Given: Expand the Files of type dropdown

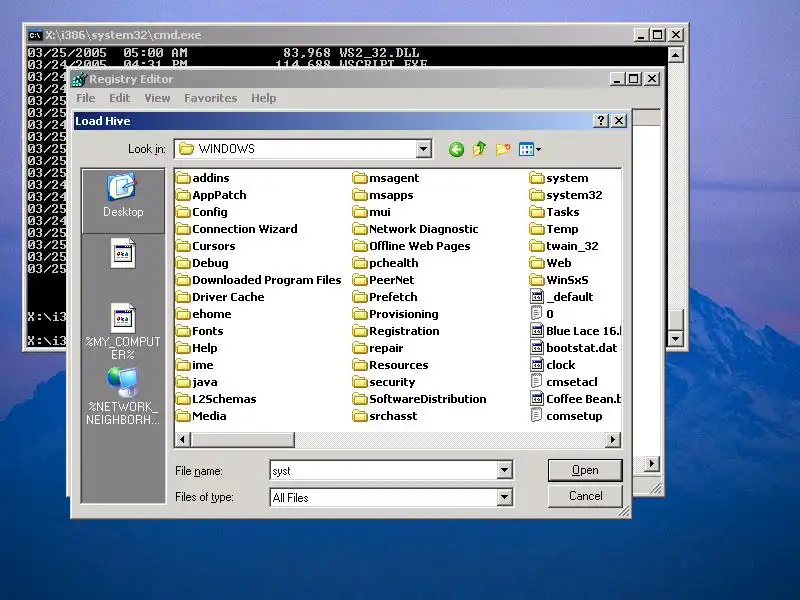Looking at the screenshot, I should pos(504,496).
